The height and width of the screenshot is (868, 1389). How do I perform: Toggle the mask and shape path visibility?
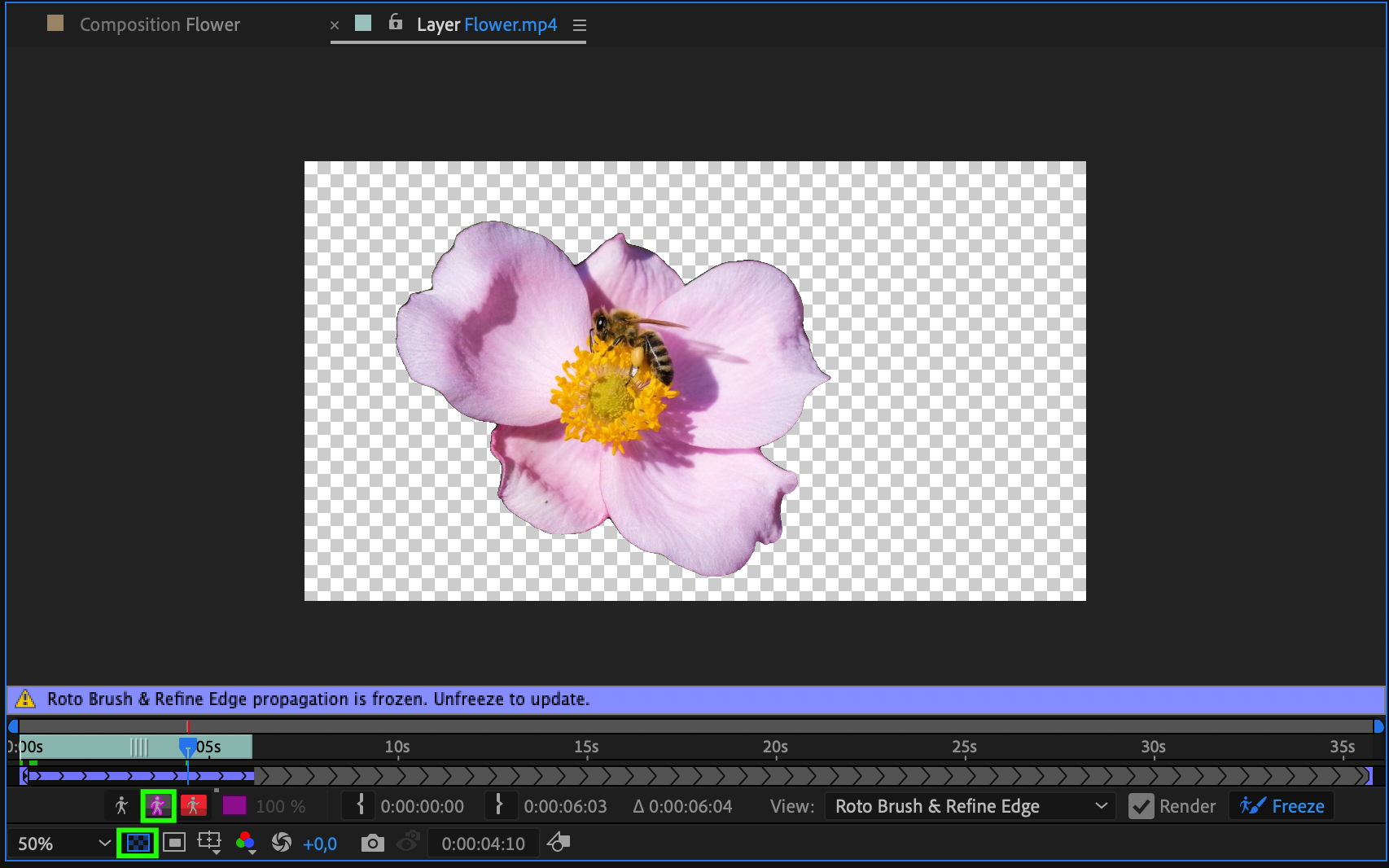174,843
